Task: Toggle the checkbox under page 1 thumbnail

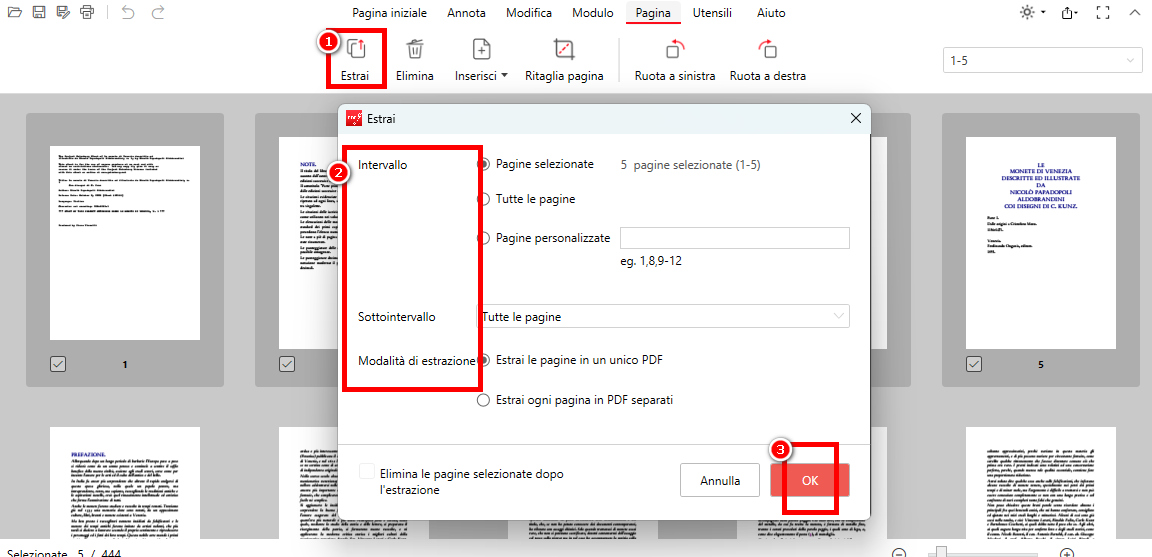Action: click(58, 363)
